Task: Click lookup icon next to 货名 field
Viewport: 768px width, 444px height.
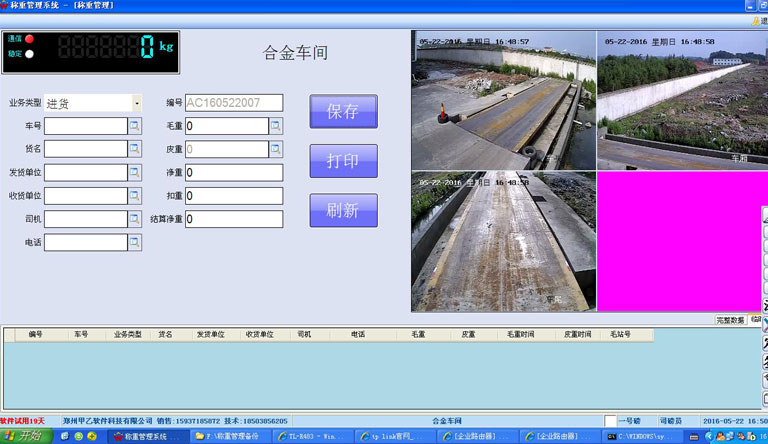Action: [135, 149]
